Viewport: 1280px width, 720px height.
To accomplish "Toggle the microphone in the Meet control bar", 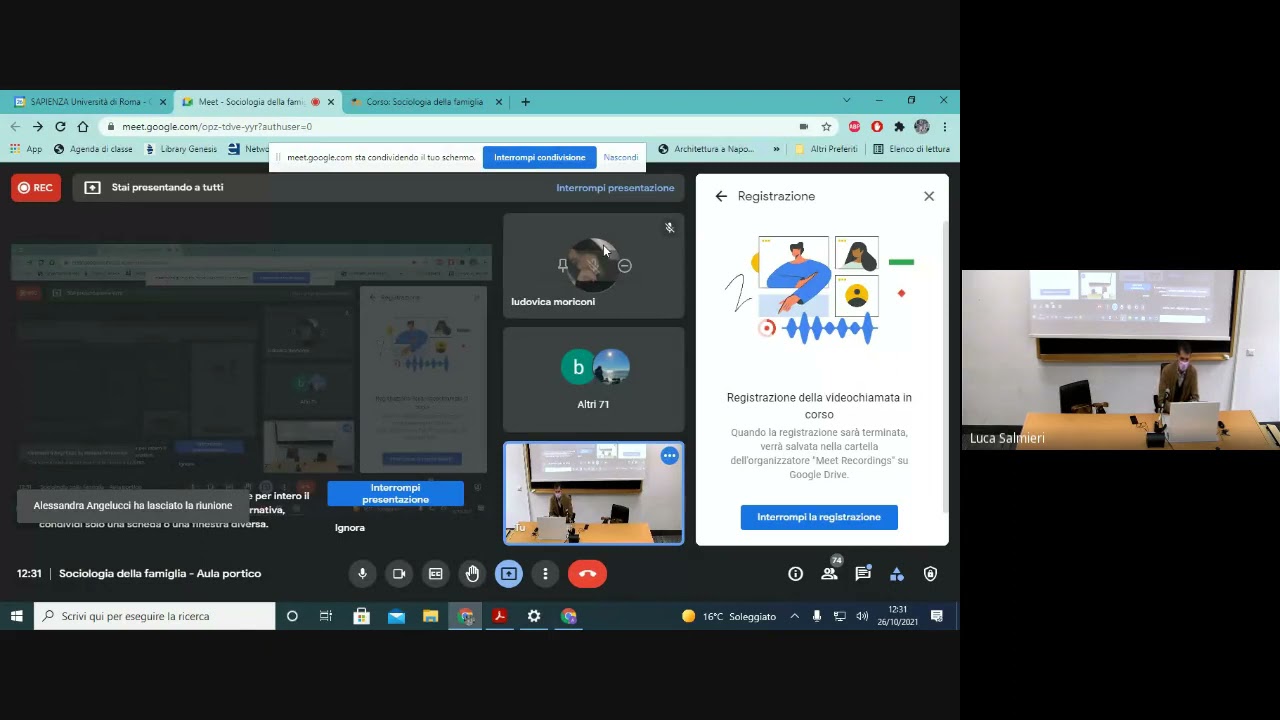I will [363, 574].
